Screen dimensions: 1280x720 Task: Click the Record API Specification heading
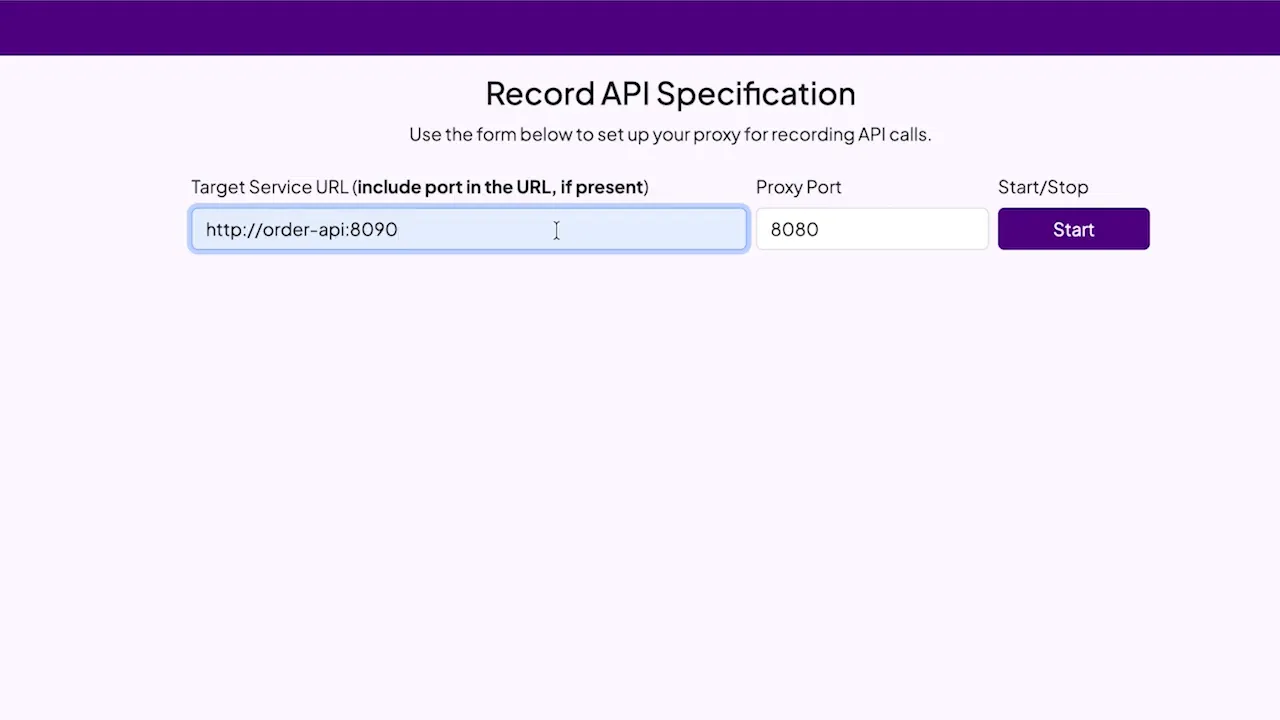pos(670,93)
